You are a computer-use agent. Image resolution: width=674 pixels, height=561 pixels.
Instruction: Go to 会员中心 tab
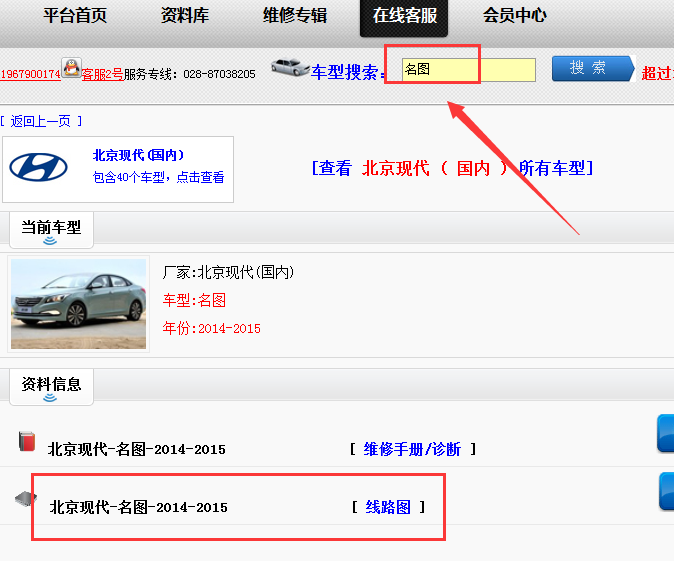point(515,15)
